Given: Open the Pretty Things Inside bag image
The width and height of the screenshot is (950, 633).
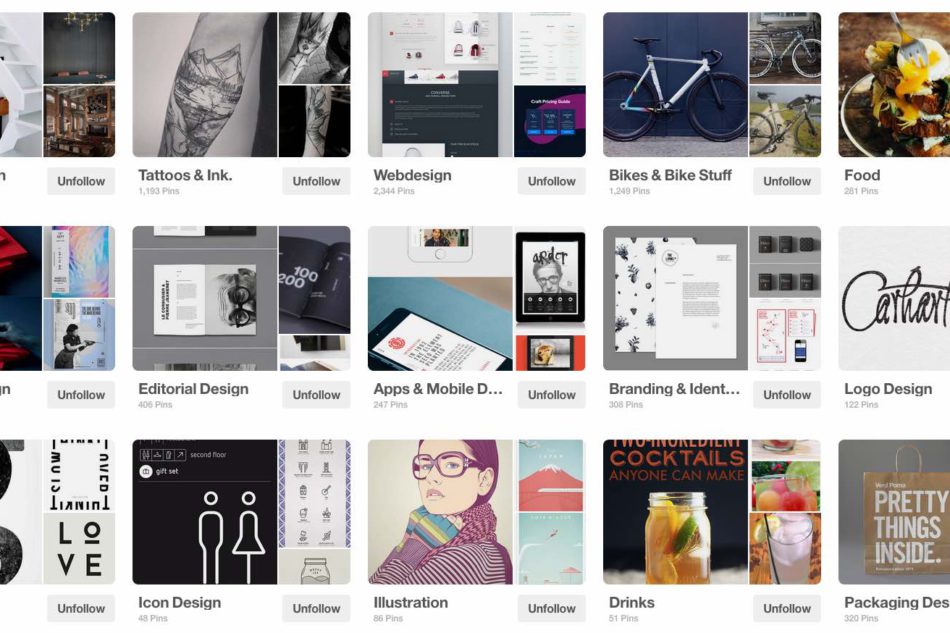Looking at the screenshot, I should click(x=894, y=512).
